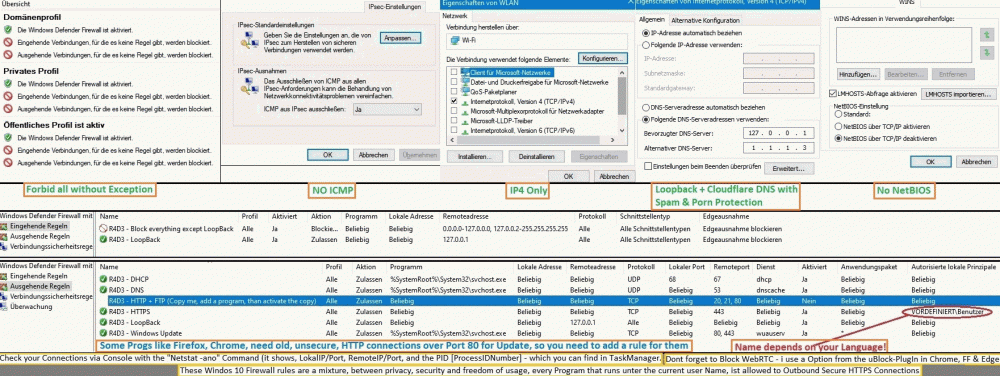Select the NetBIOS Standard radio option
The image size is (1000, 376).
click(x=838, y=115)
